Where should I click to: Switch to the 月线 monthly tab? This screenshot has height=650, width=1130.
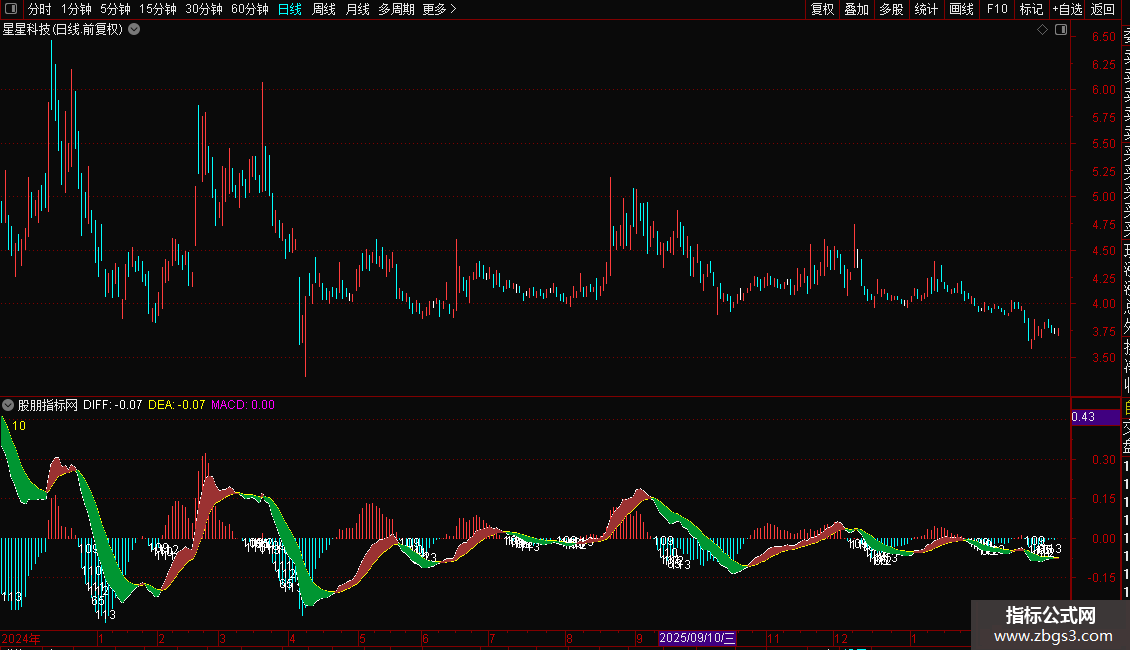coord(357,9)
